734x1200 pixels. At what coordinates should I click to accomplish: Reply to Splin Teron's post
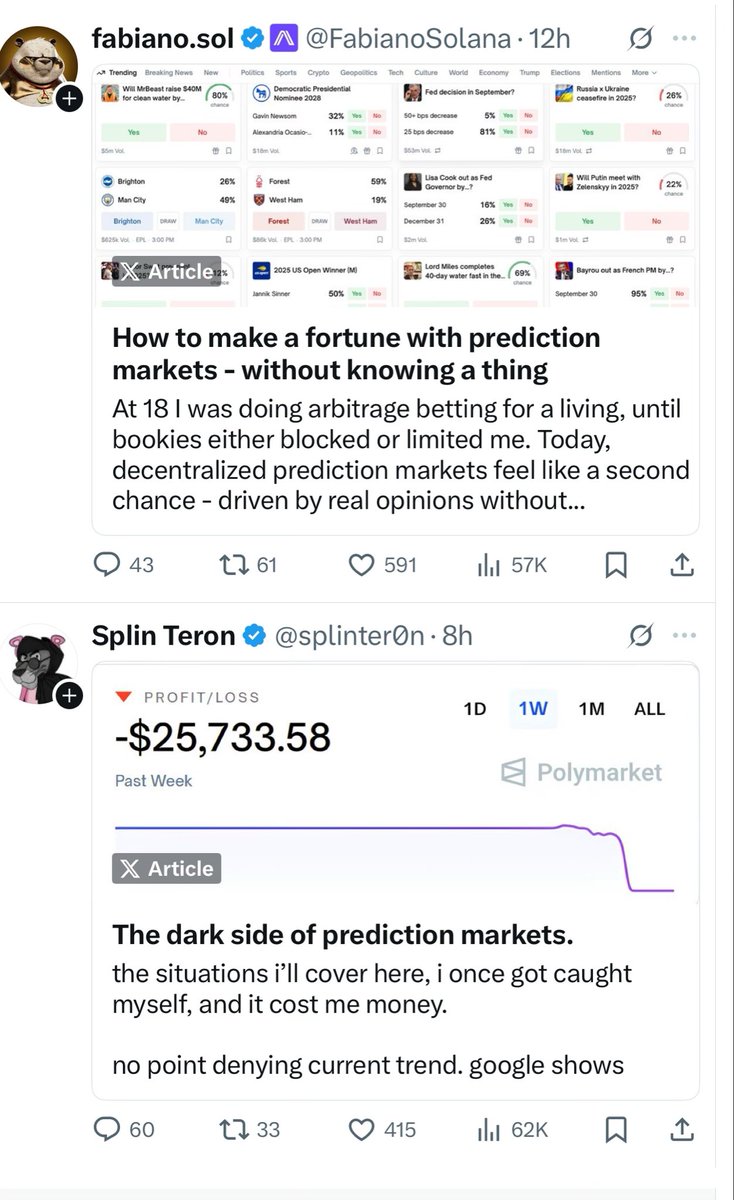pos(107,1129)
